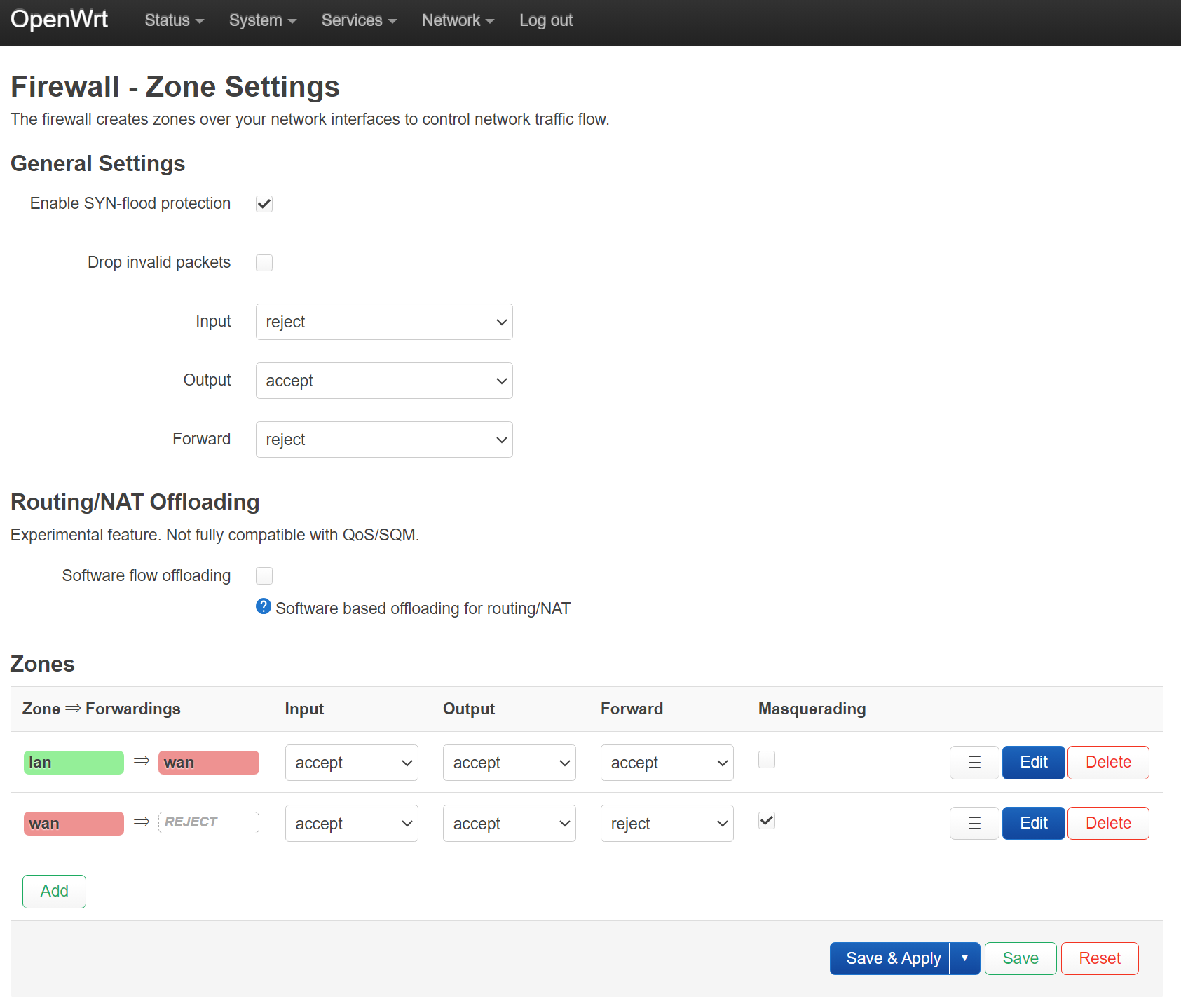The height and width of the screenshot is (1008, 1181).
Task: Click Save & Apply button
Action: (890, 958)
